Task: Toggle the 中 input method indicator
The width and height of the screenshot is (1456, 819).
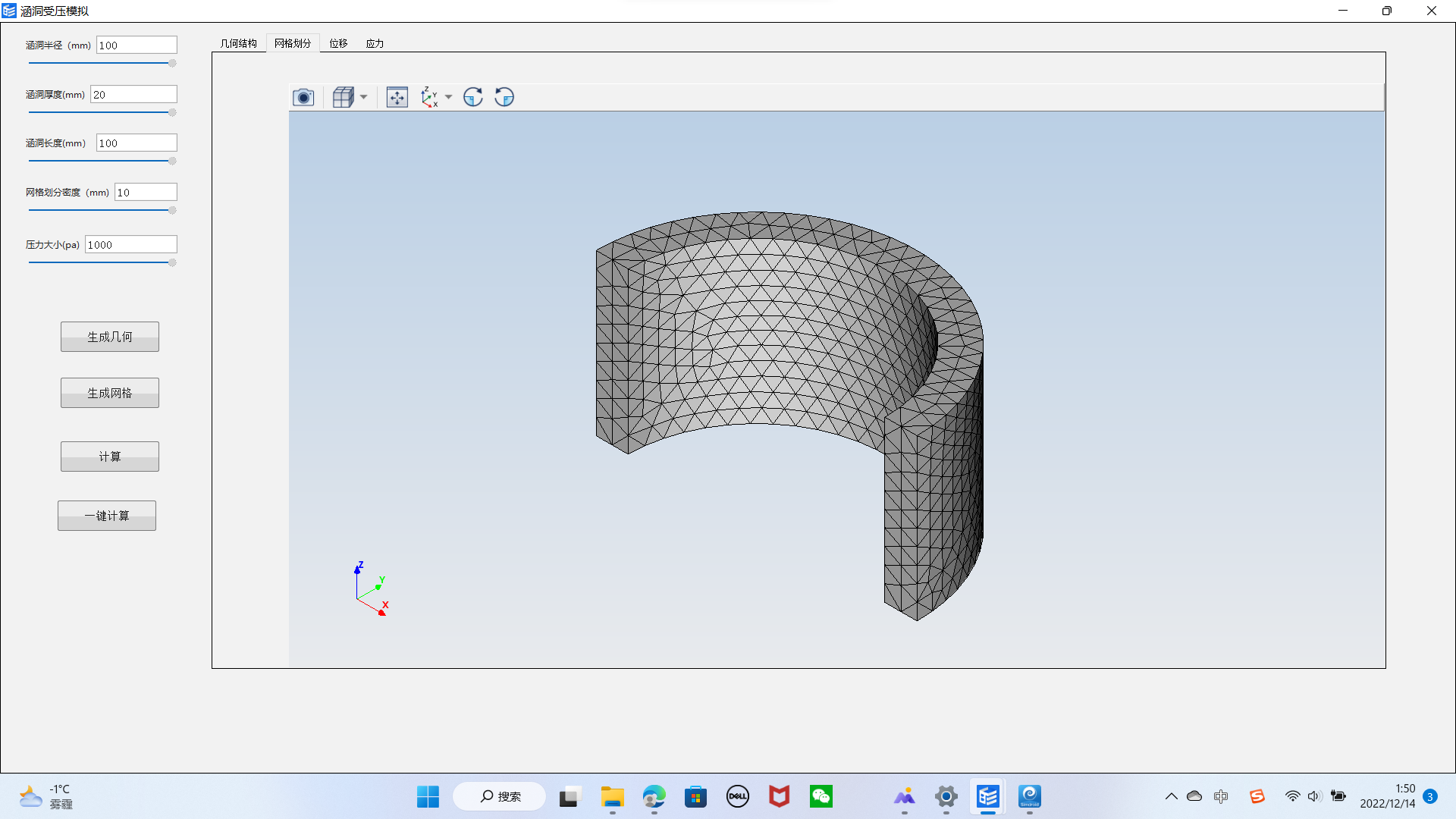Action: coord(1221,796)
